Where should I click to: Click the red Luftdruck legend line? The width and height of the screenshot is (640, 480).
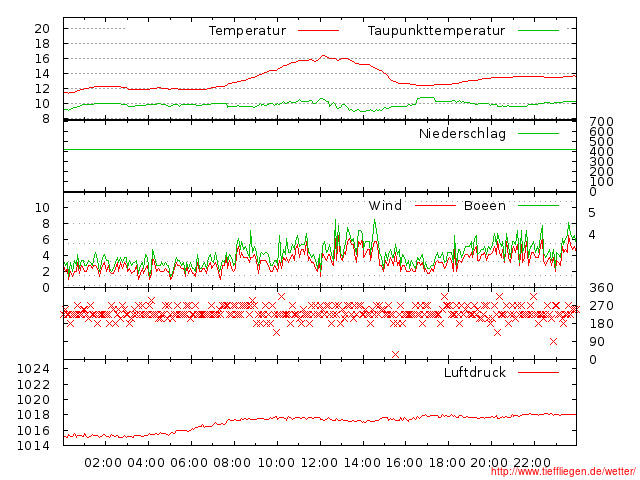pos(538,372)
